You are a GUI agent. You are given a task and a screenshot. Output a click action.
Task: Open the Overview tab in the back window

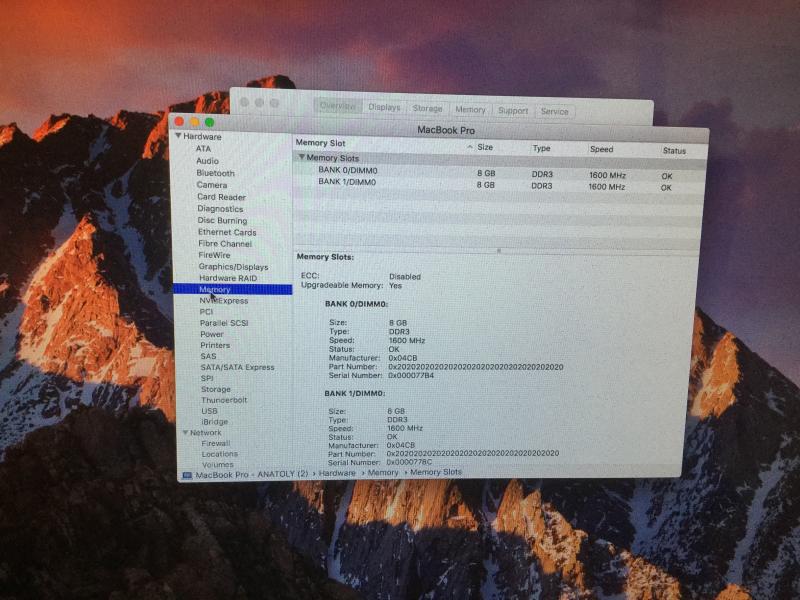coord(337,106)
